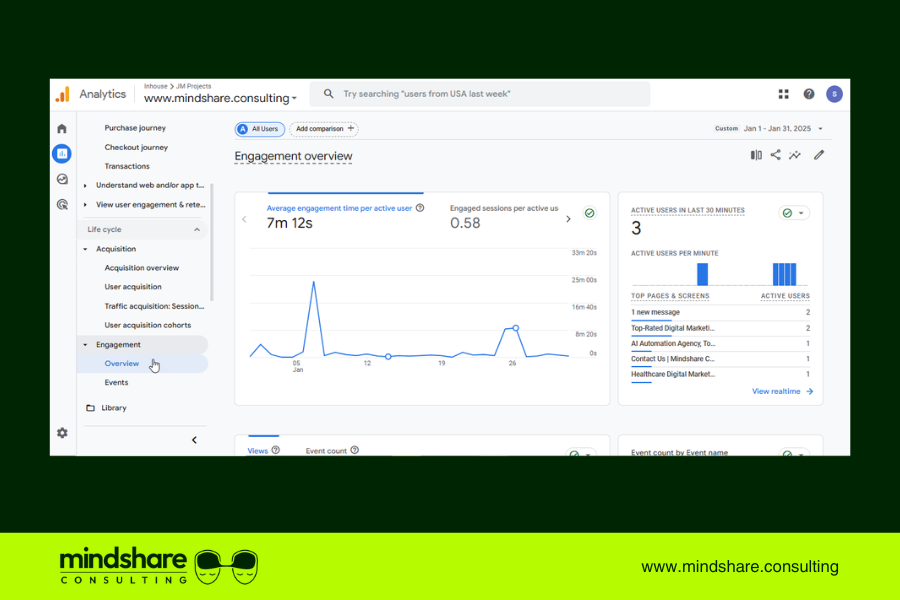This screenshot has width=900, height=600.
Task: Open Admin settings gear icon
Action: tap(62, 433)
